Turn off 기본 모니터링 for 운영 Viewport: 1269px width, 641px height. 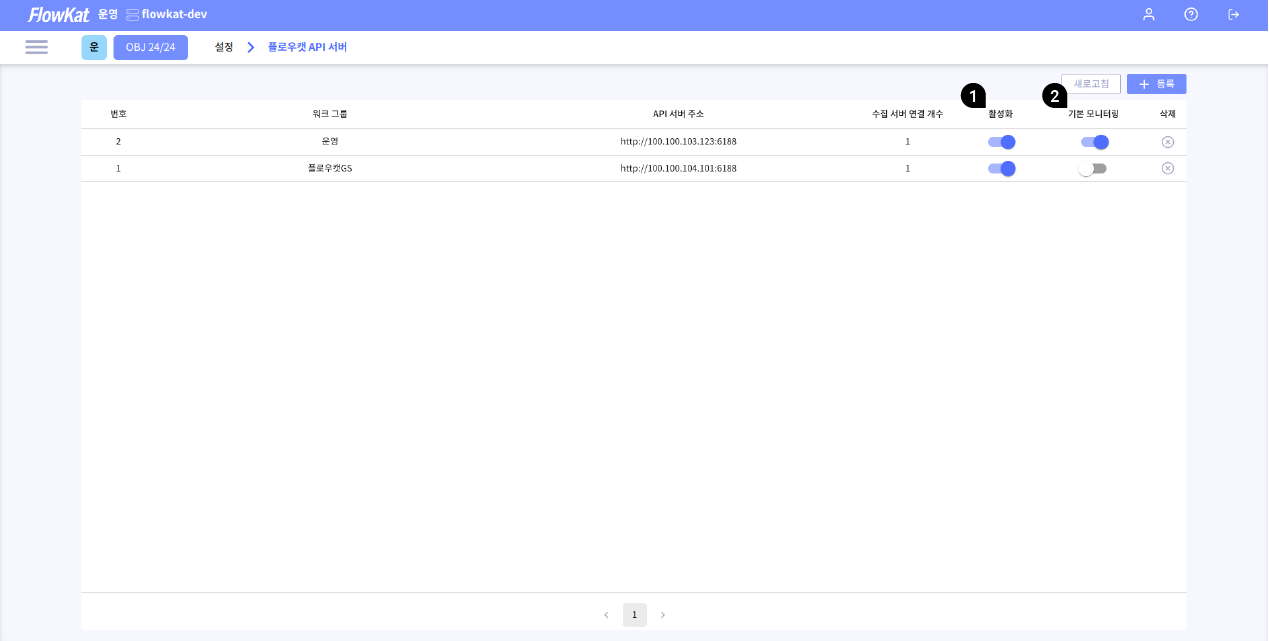click(1094, 142)
